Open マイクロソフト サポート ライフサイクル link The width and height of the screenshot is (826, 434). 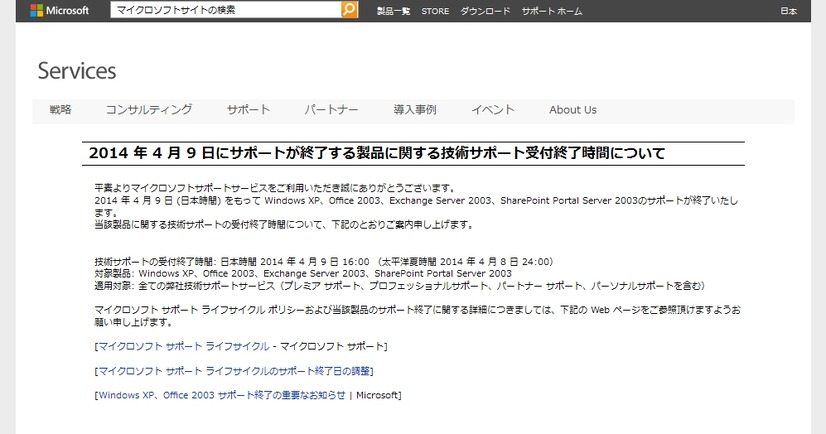tap(184, 346)
